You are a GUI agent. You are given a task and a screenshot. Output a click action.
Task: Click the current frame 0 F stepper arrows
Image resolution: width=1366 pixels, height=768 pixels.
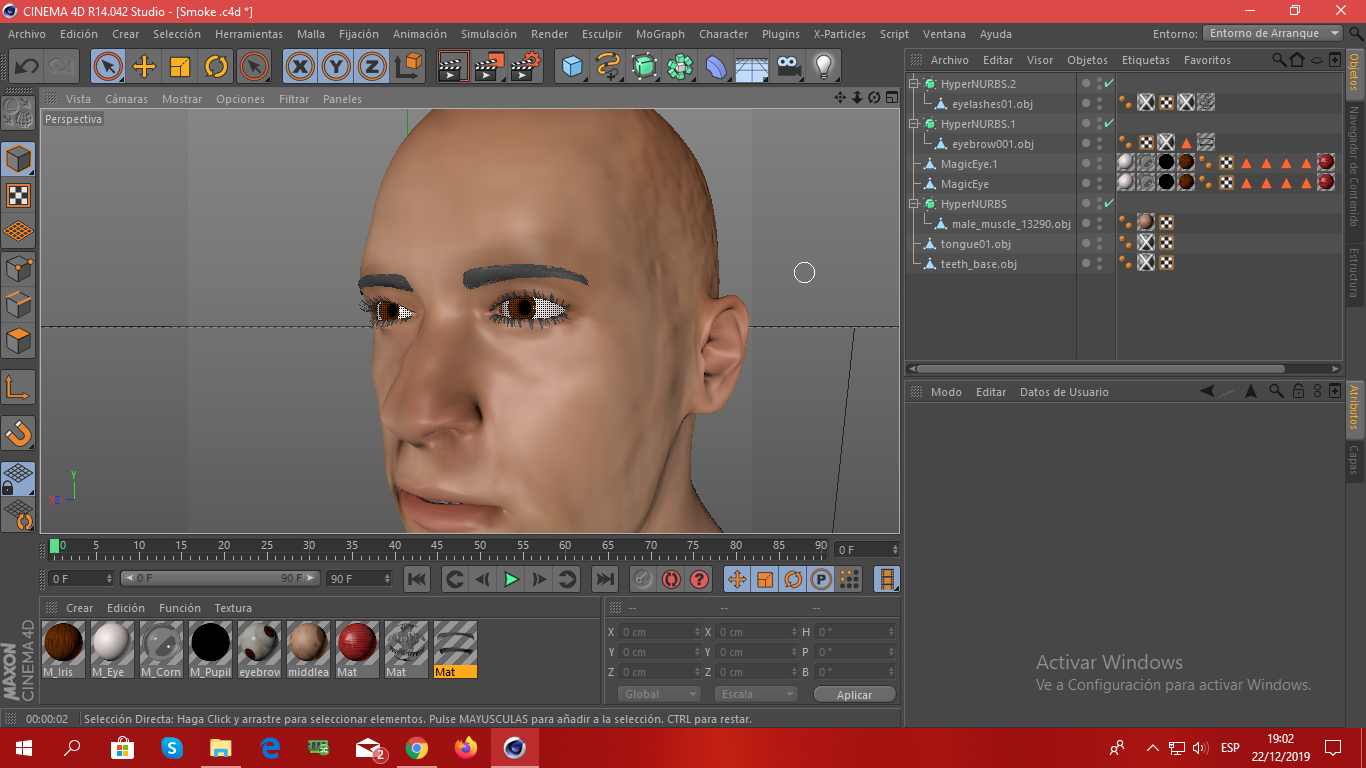(109, 579)
